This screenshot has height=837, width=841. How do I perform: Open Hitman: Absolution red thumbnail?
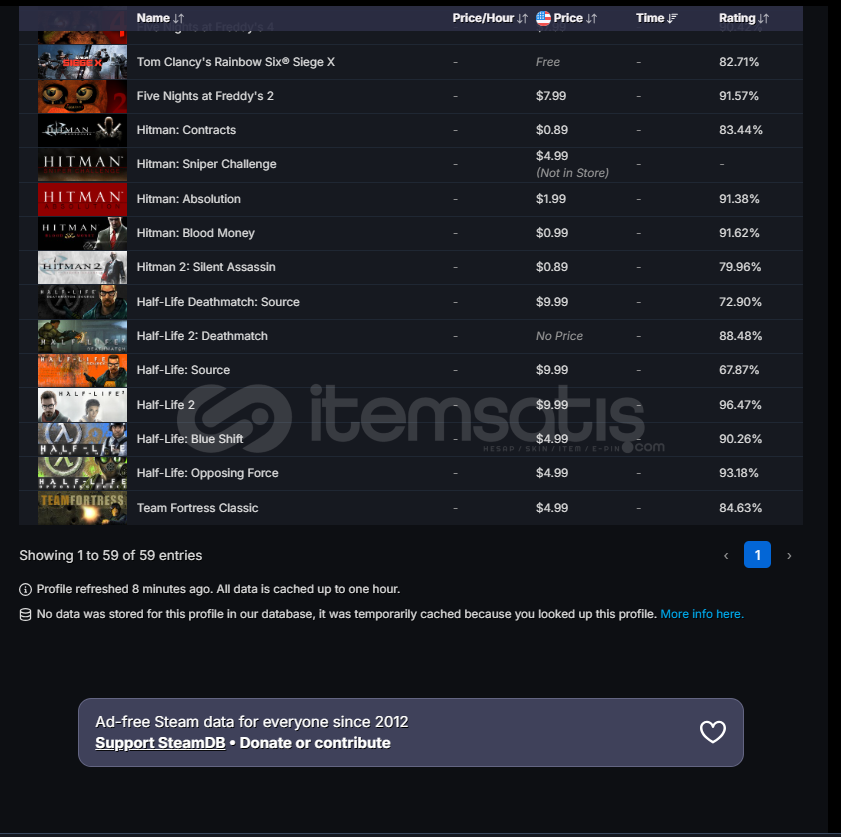83,199
